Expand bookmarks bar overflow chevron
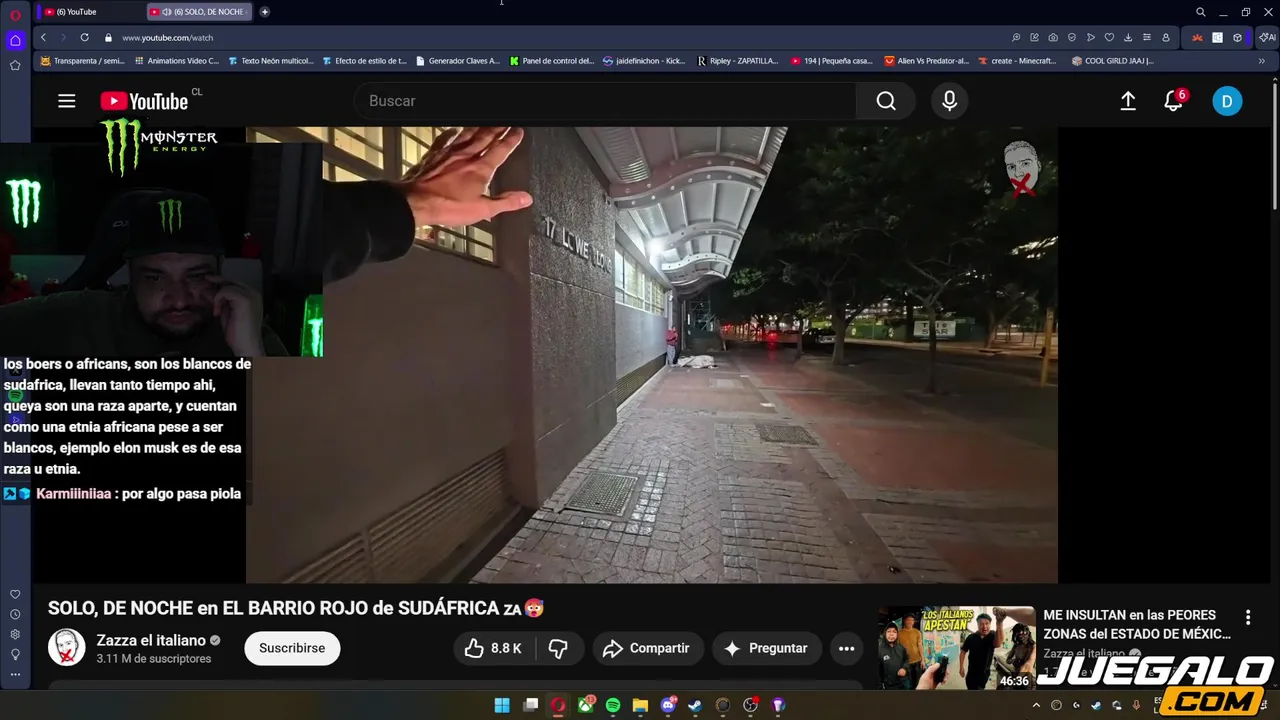This screenshot has height=720, width=1280. (1262, 61)
